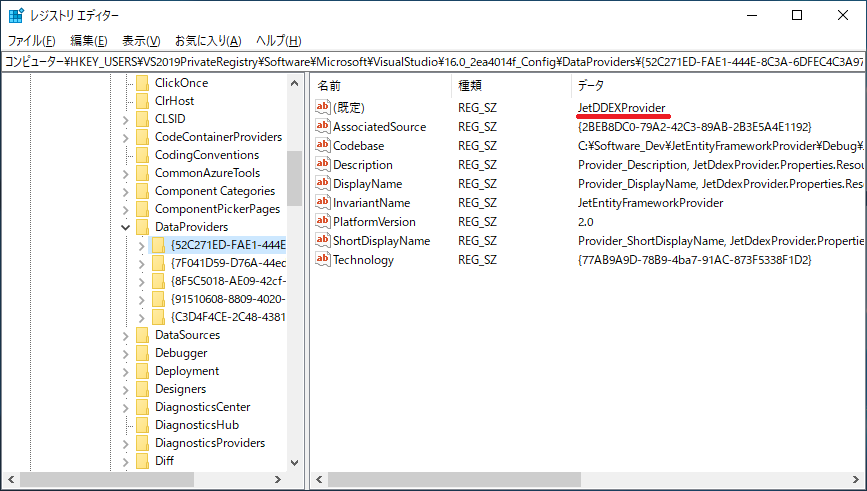Expand the CommonAzureTools tree node
Viewport: 867px width, 491px height.
pos(126,174)
